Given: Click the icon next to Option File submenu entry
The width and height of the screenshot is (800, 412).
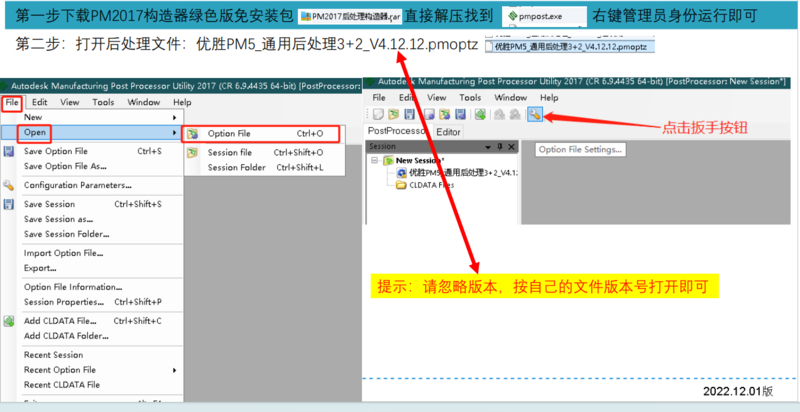Looking at the screenshot, I should (192, 134).
